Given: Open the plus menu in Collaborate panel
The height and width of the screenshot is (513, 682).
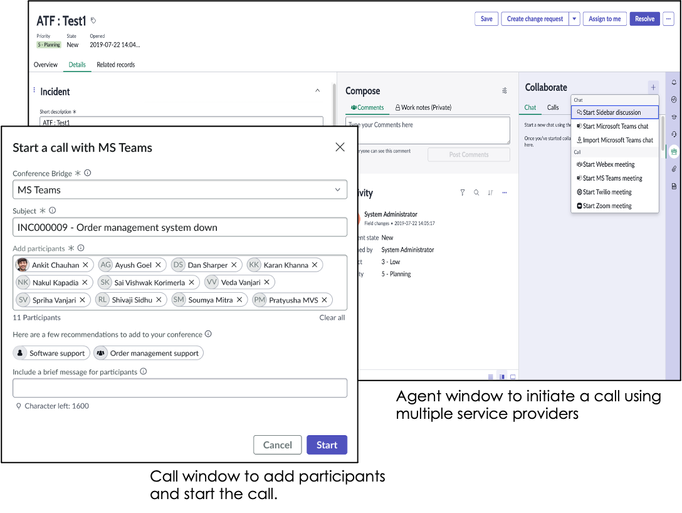Looking at the screenshot, I should [653, 87].
